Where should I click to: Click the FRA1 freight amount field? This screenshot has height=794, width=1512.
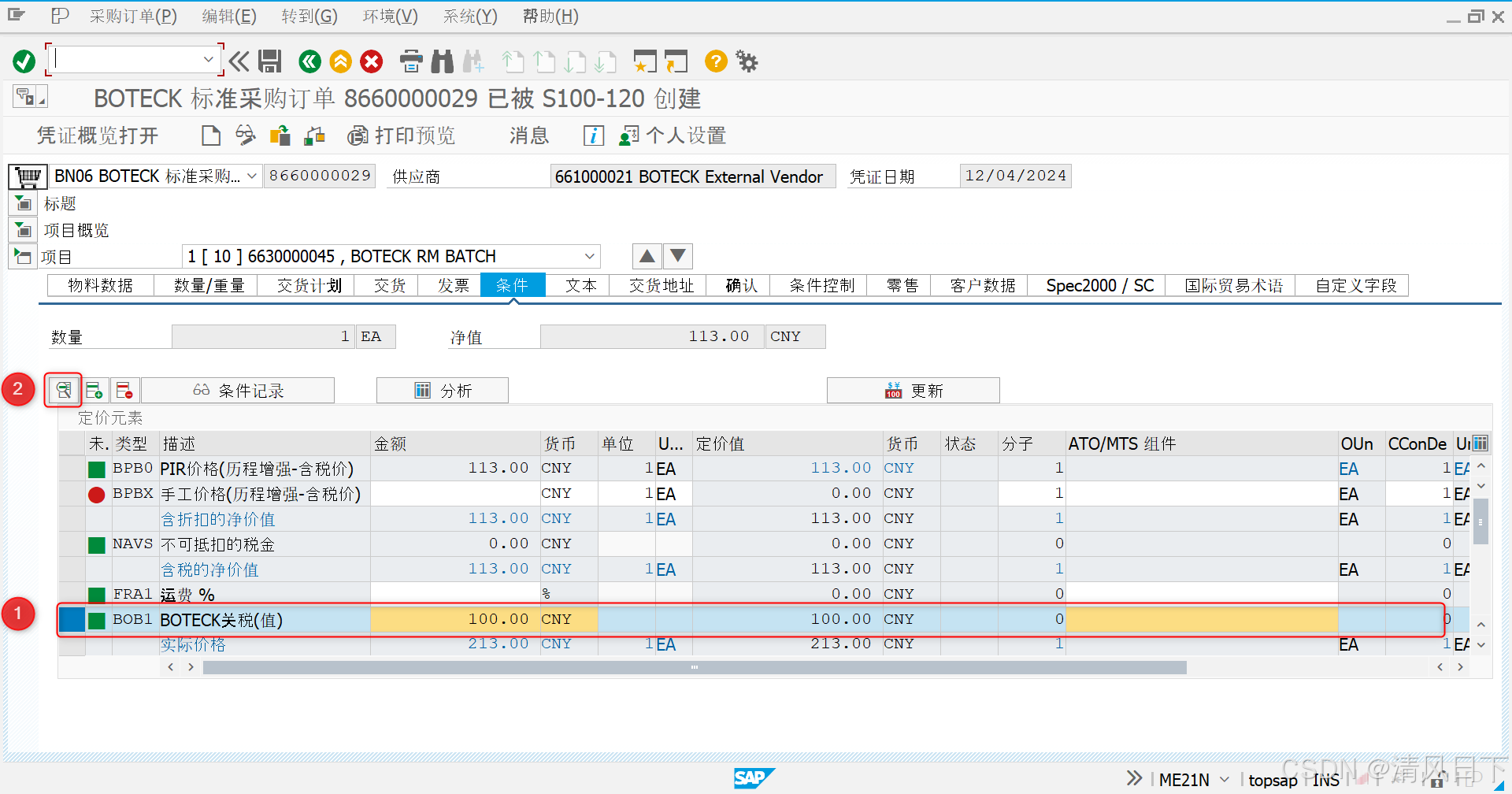[x=455, y=594]
